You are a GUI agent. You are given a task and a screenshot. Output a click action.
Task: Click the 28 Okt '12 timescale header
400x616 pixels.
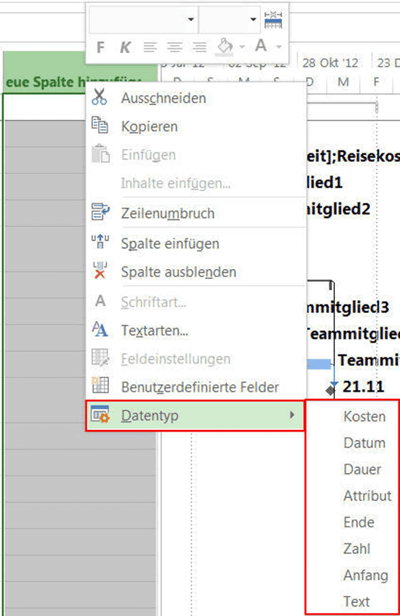tap(330, 63)
